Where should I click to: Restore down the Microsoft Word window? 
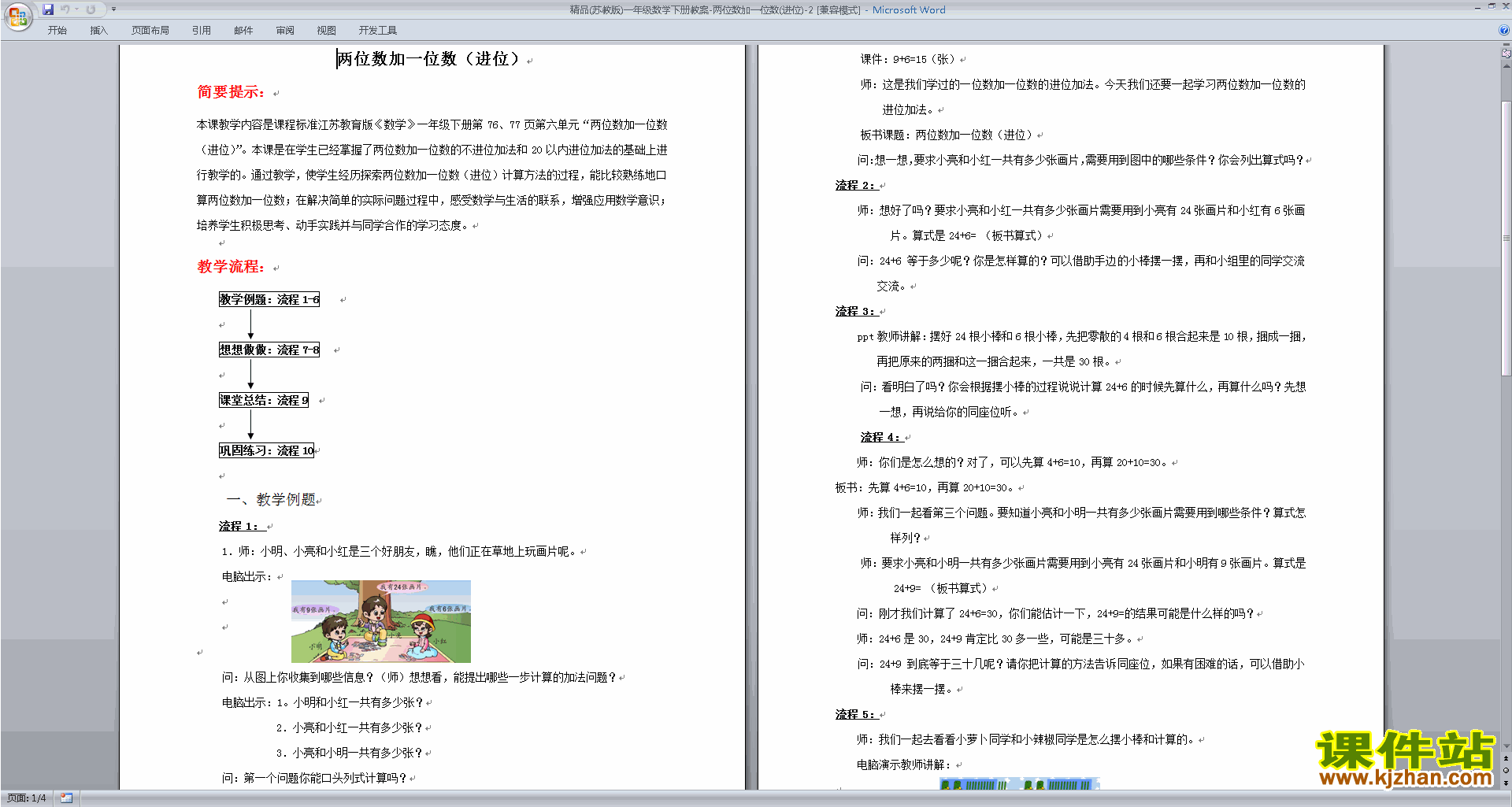point(1492,6)
